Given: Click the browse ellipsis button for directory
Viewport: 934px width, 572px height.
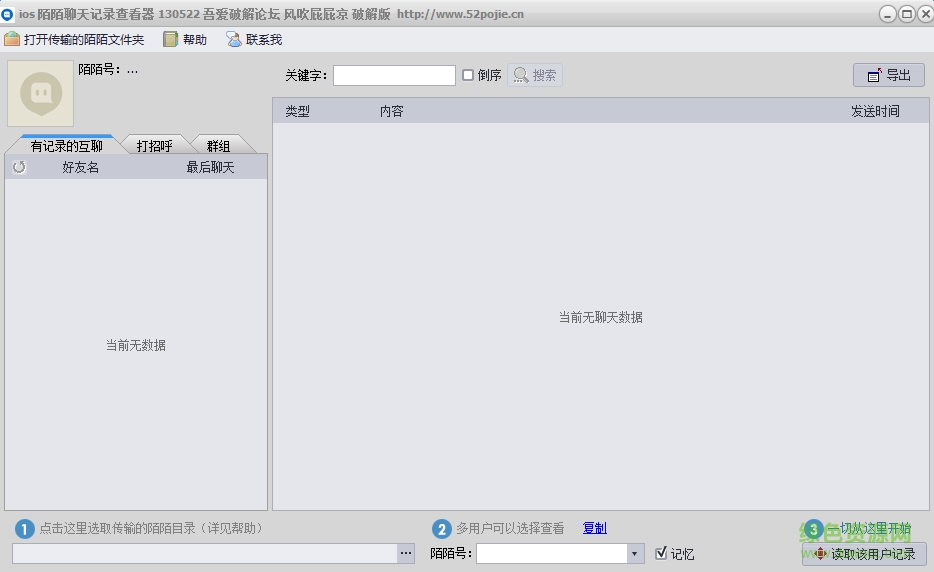Looking at the screenshot, I should (x=405, y=553).
